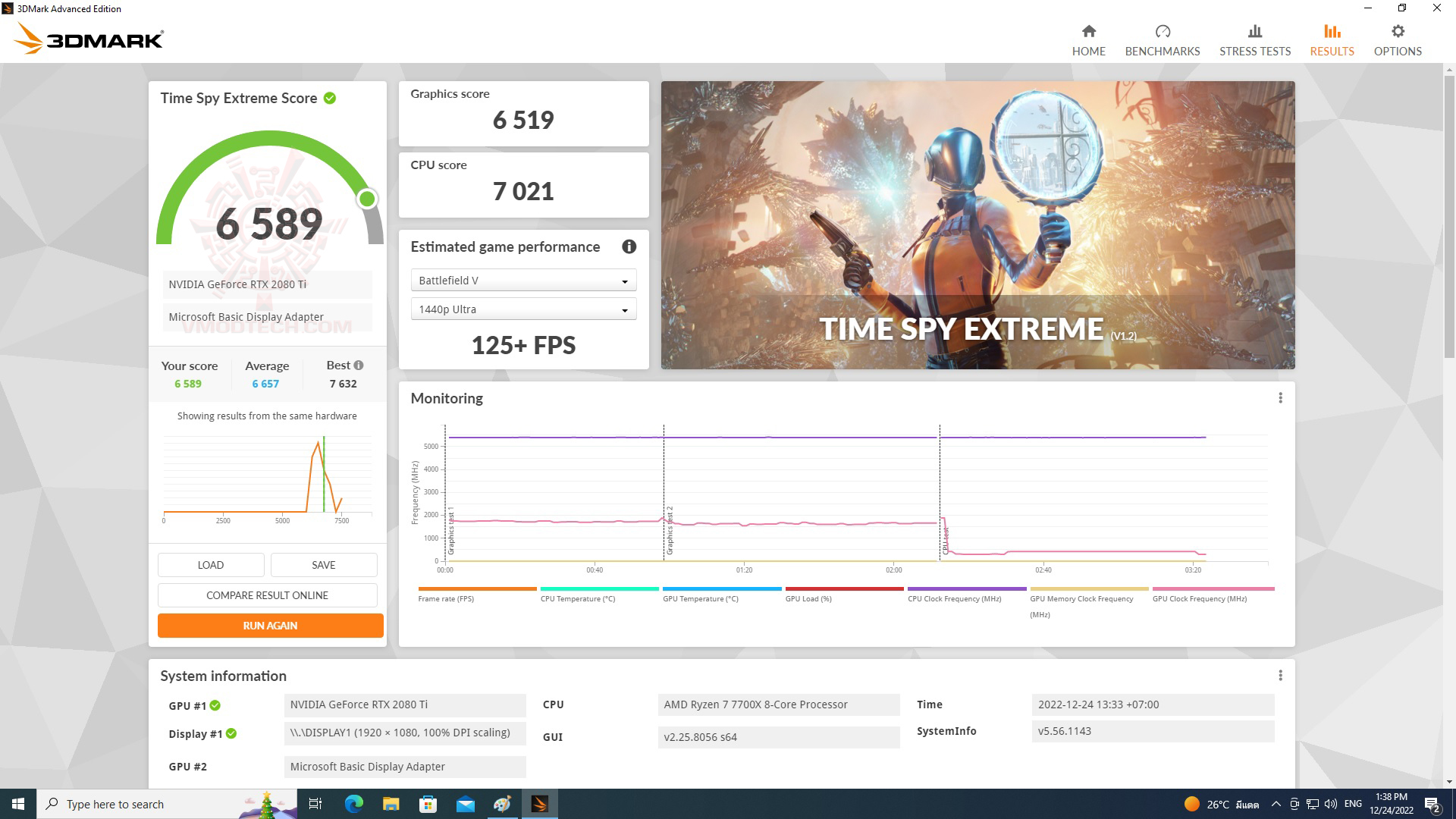Click the SAVE score button
Viewport: 1456px width, 819px height.
[x=323, y=565]
